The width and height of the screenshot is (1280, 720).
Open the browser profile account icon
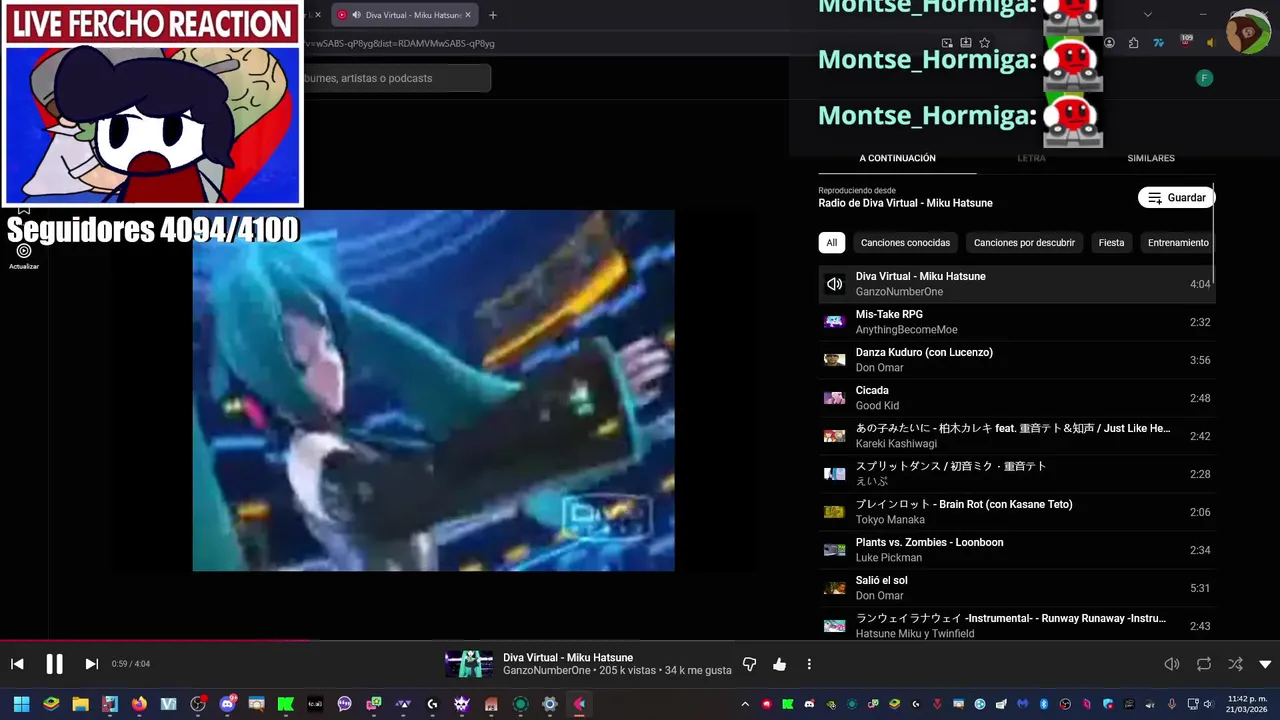[x=1109, y=43]
